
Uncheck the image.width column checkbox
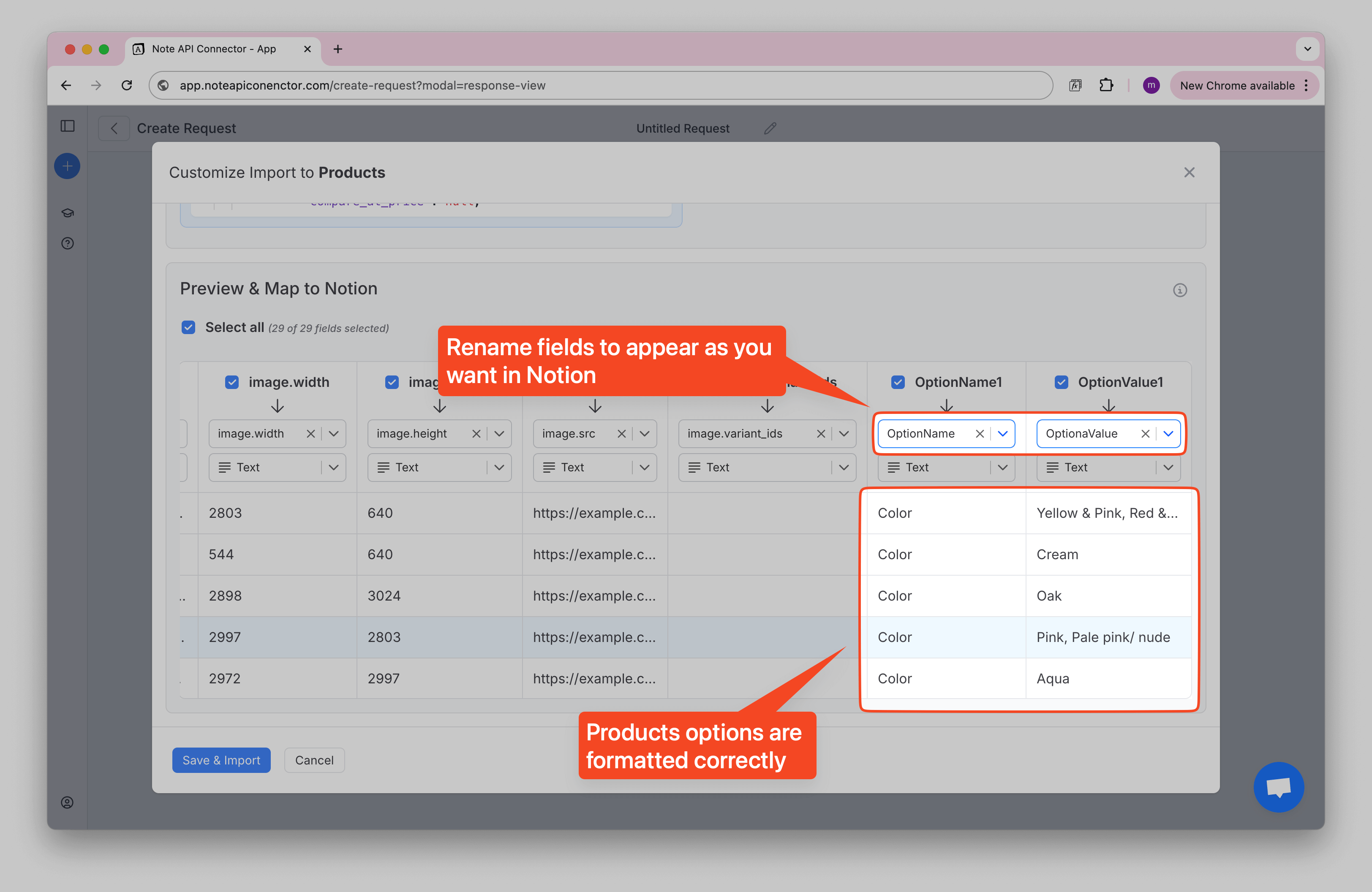coord(232,382)
